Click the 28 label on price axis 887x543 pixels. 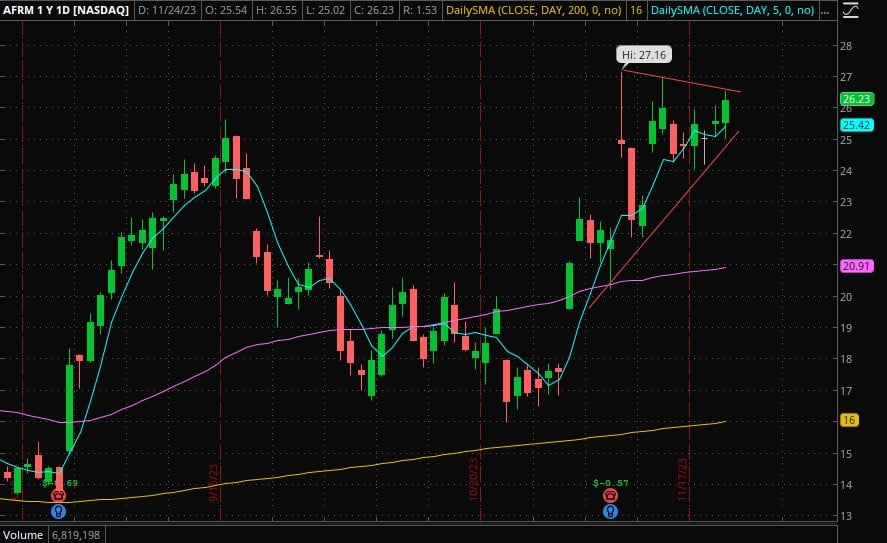click(x=846, y=46)
